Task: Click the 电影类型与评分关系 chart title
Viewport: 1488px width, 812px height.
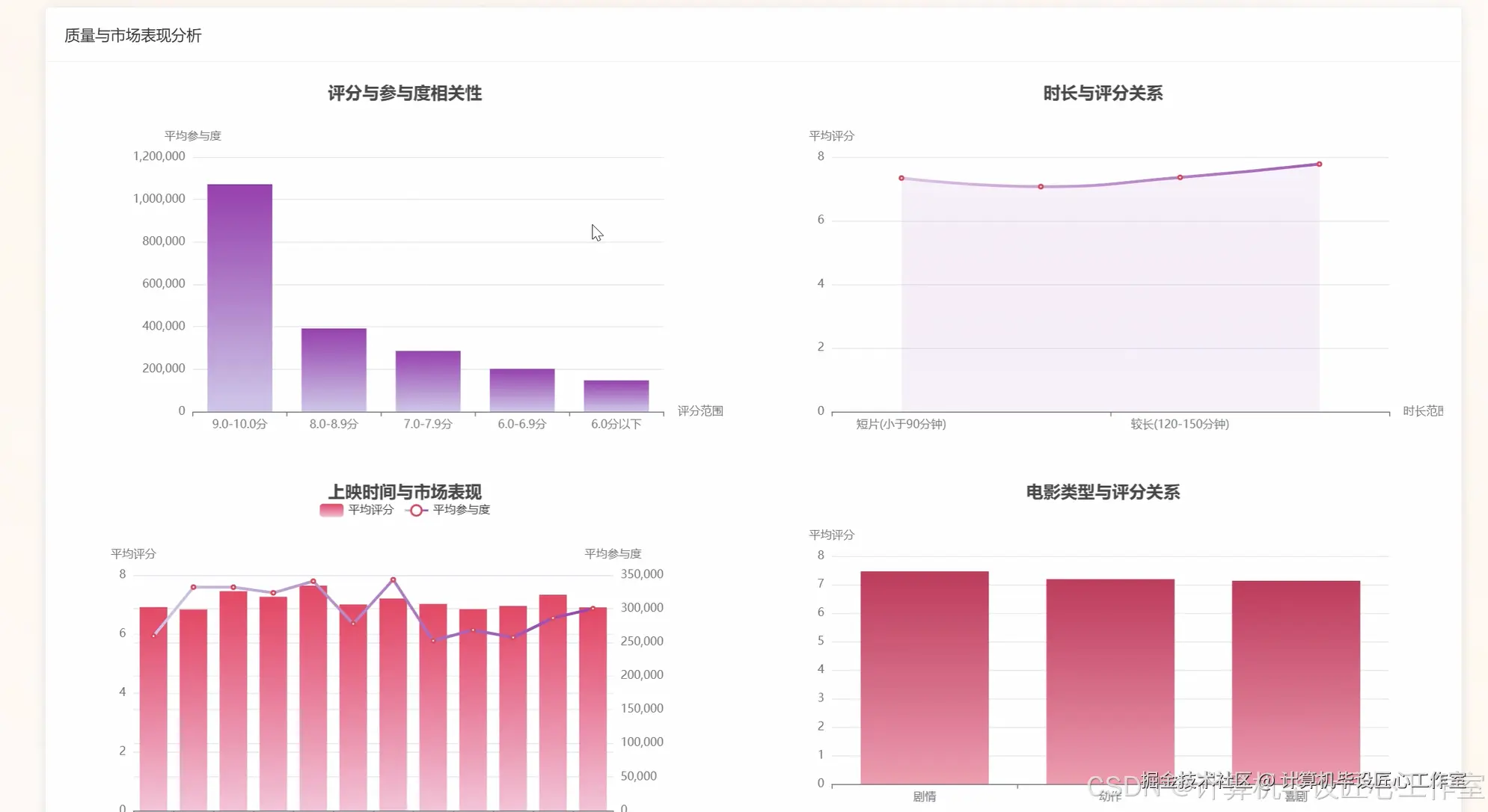Action: tap(1103, 492)
